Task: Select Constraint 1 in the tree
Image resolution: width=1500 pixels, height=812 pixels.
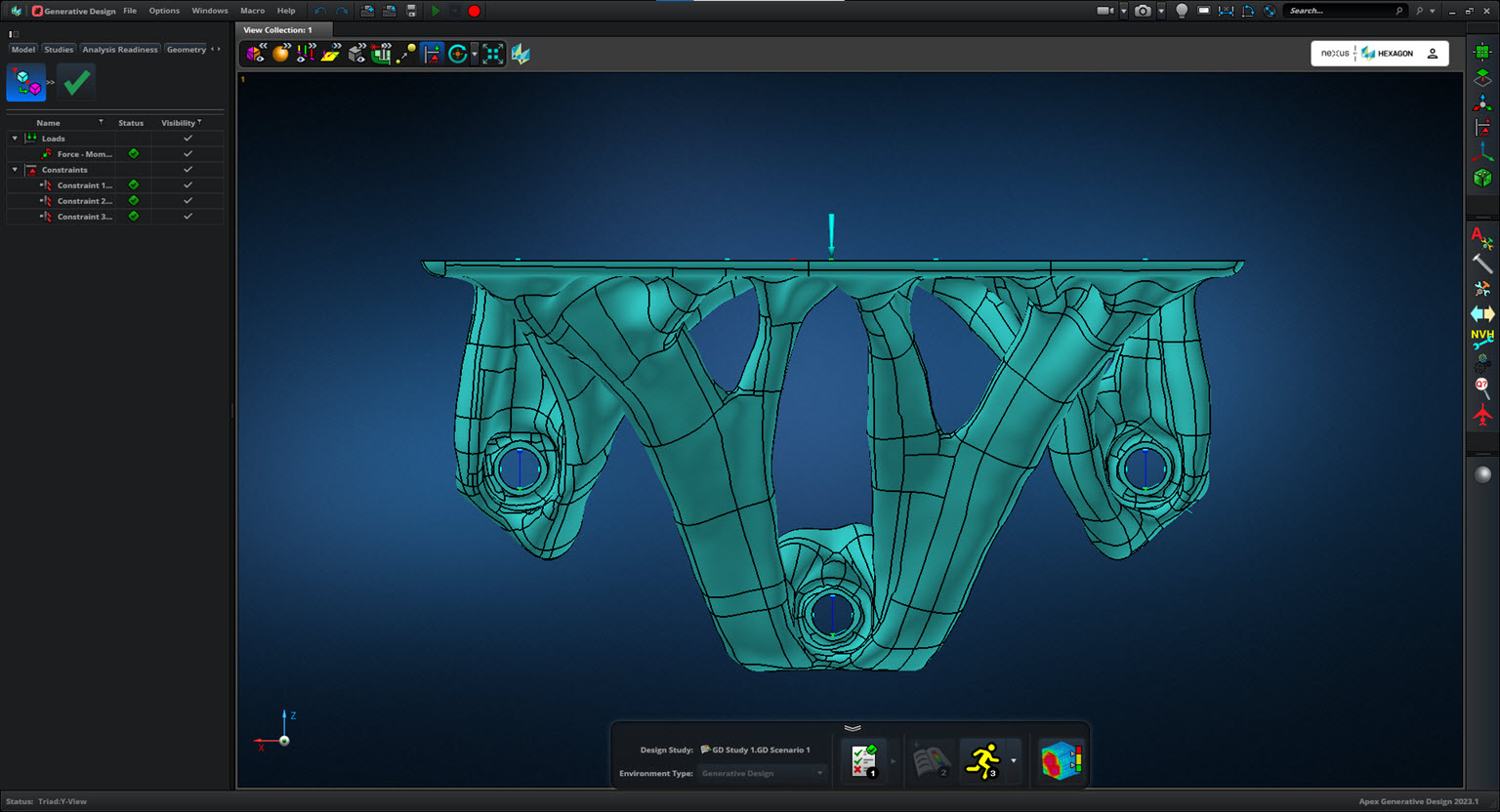Action: (84, 185)
